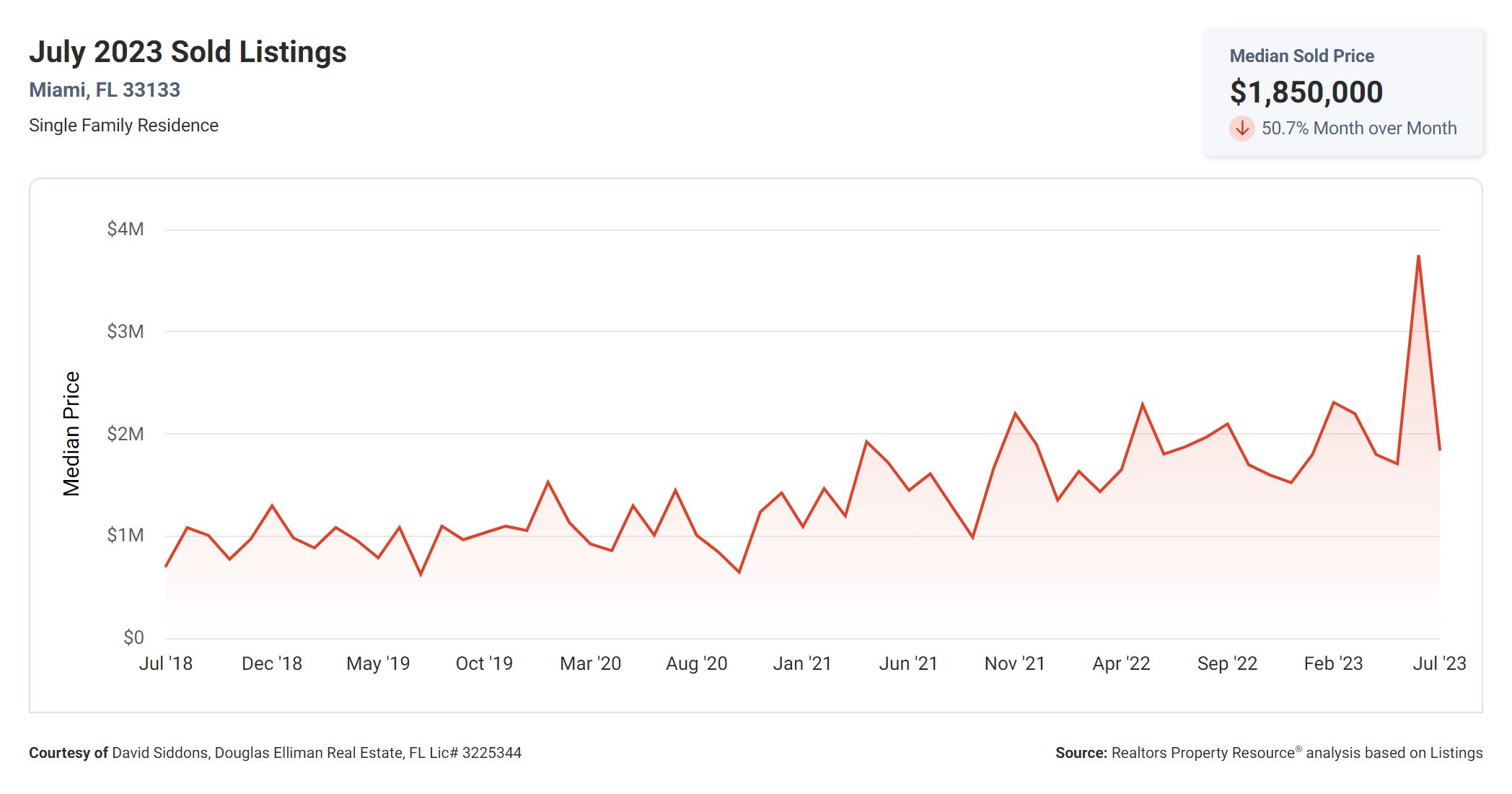
Task: Click the 'Courtesy of David Siddons' credit line
Action: [x=275, y=753]
